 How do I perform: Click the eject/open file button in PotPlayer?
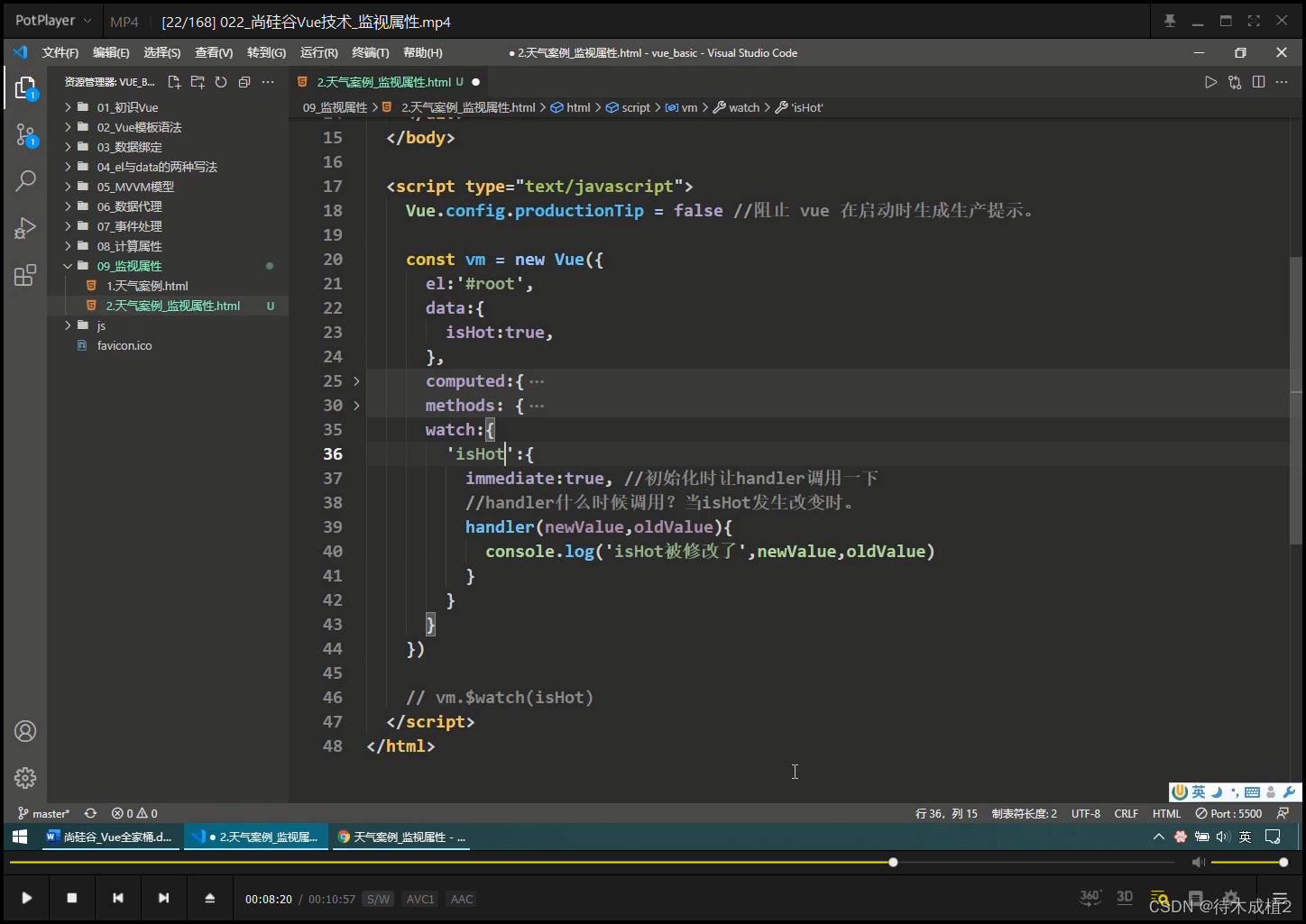coord(209,898)
